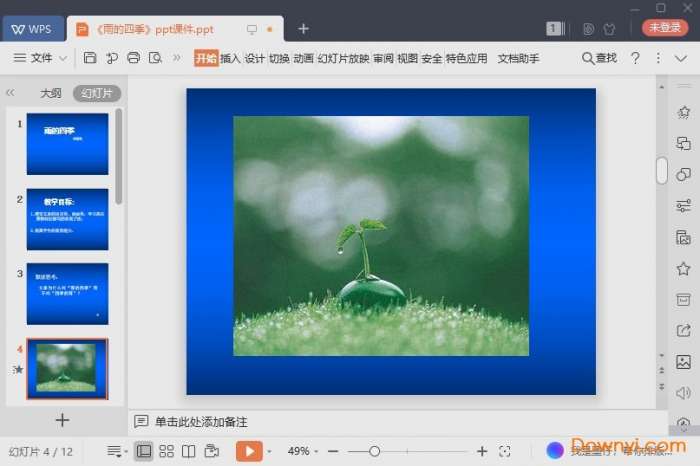Screen dimensions: 700x466
Task: Select the 开始 ribbon tab
Action: pyautogui.click(x=206, y=58)
